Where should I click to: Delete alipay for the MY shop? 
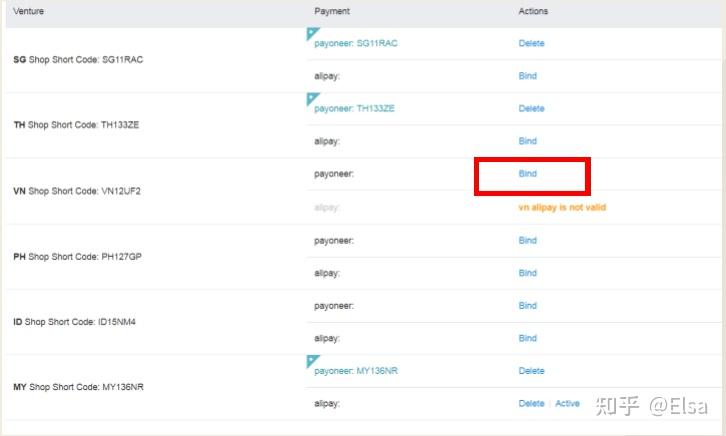click(x=531, y=404)
